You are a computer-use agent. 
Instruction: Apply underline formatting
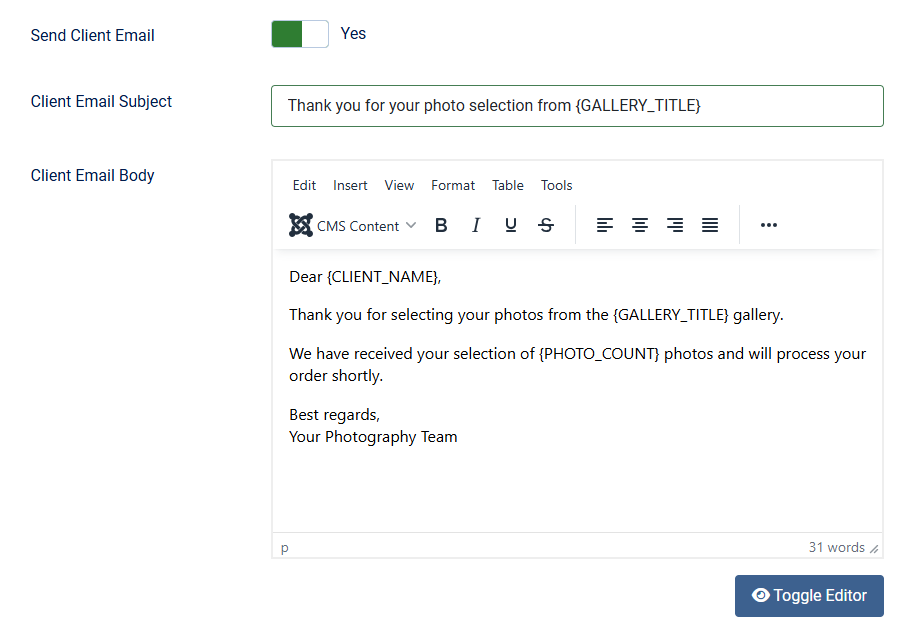(x=511, y=225)
